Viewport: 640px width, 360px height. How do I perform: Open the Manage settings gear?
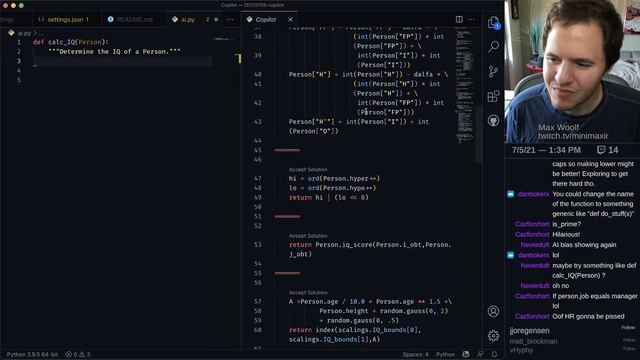point(493,336)
